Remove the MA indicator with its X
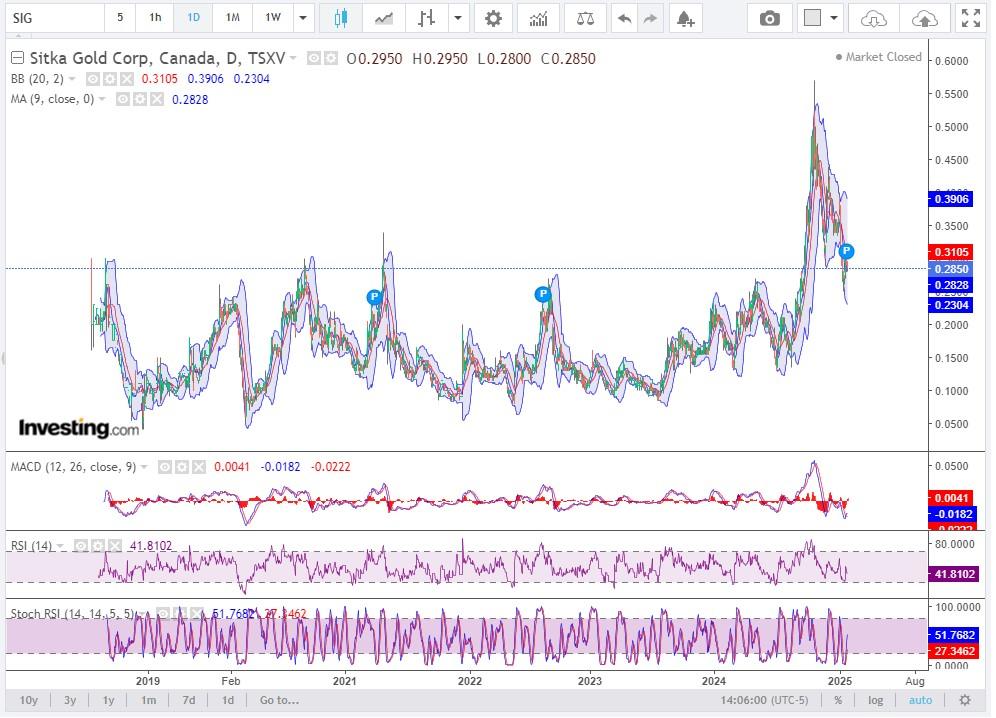The width and height of the screenshot is (996, 718). tap(156, 100)
